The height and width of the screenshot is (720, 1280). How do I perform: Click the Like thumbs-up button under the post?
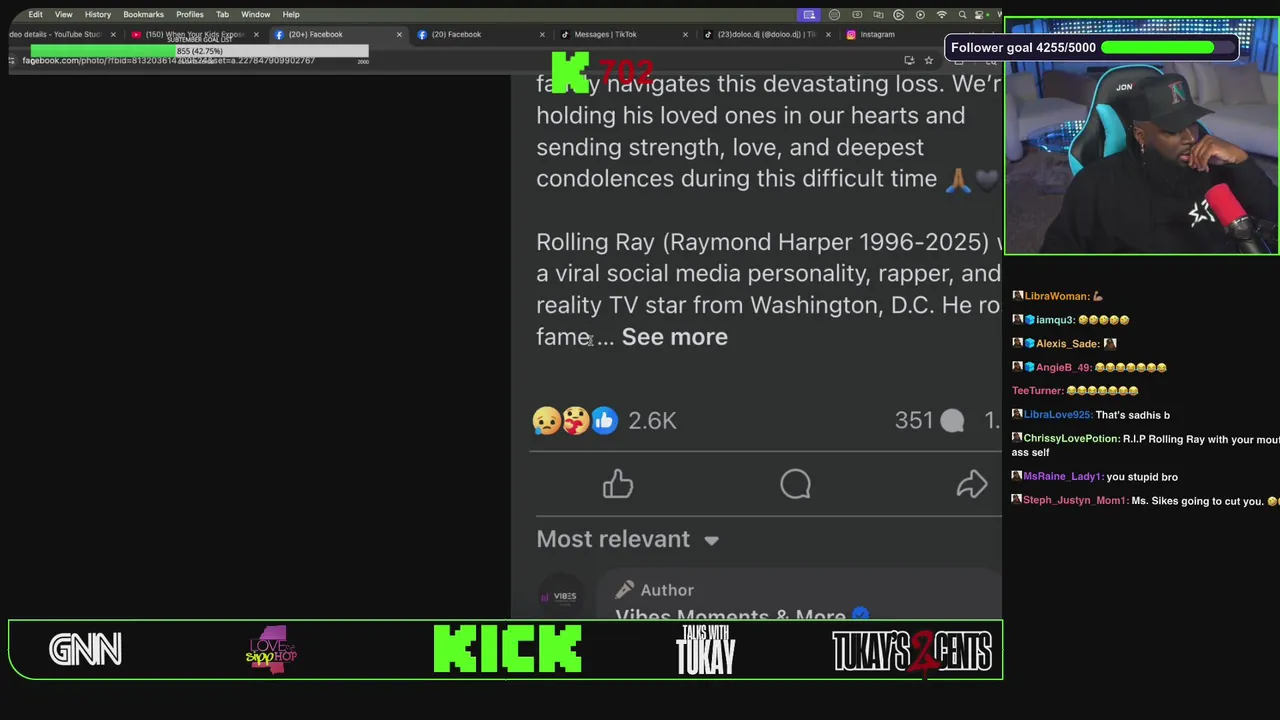[x=618, y=485]
